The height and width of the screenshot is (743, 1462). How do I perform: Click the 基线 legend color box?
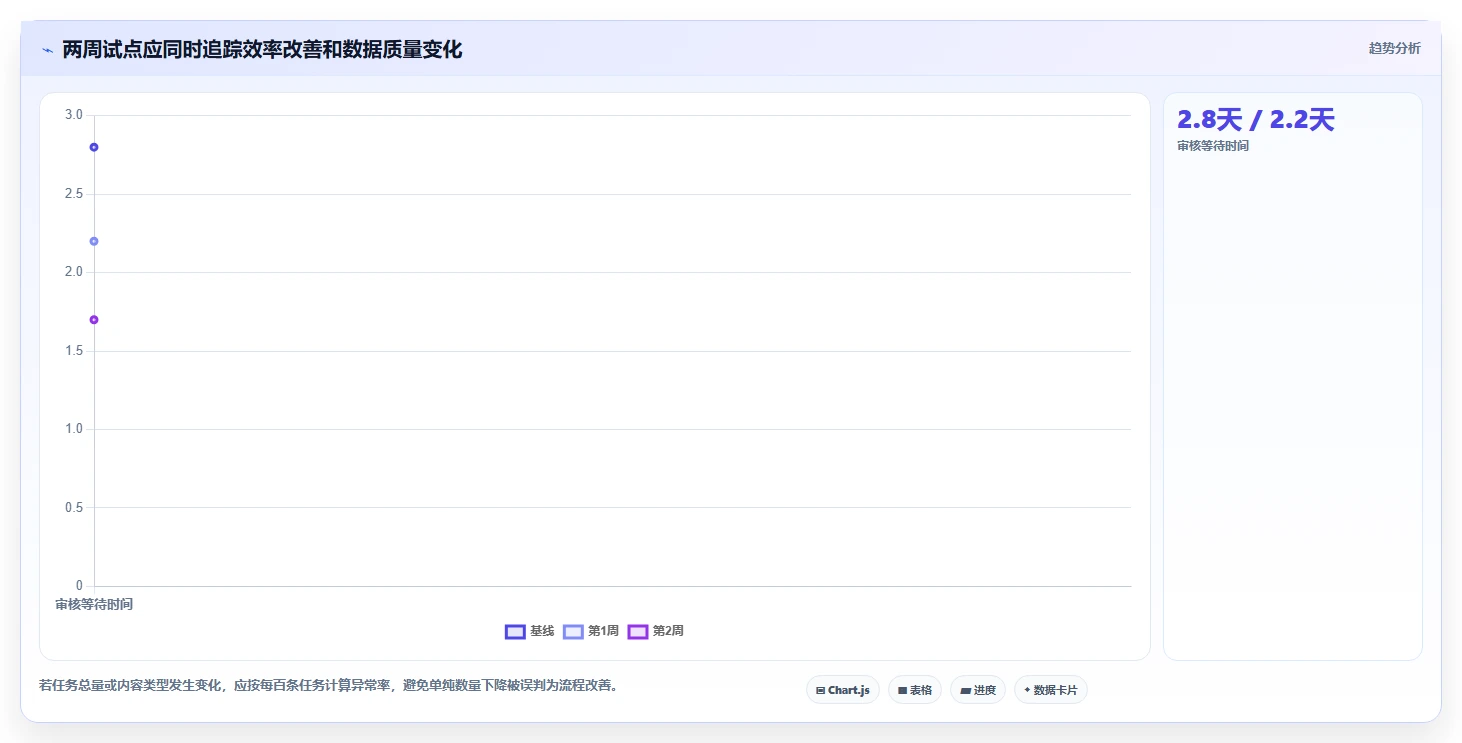tap(515, 631)
